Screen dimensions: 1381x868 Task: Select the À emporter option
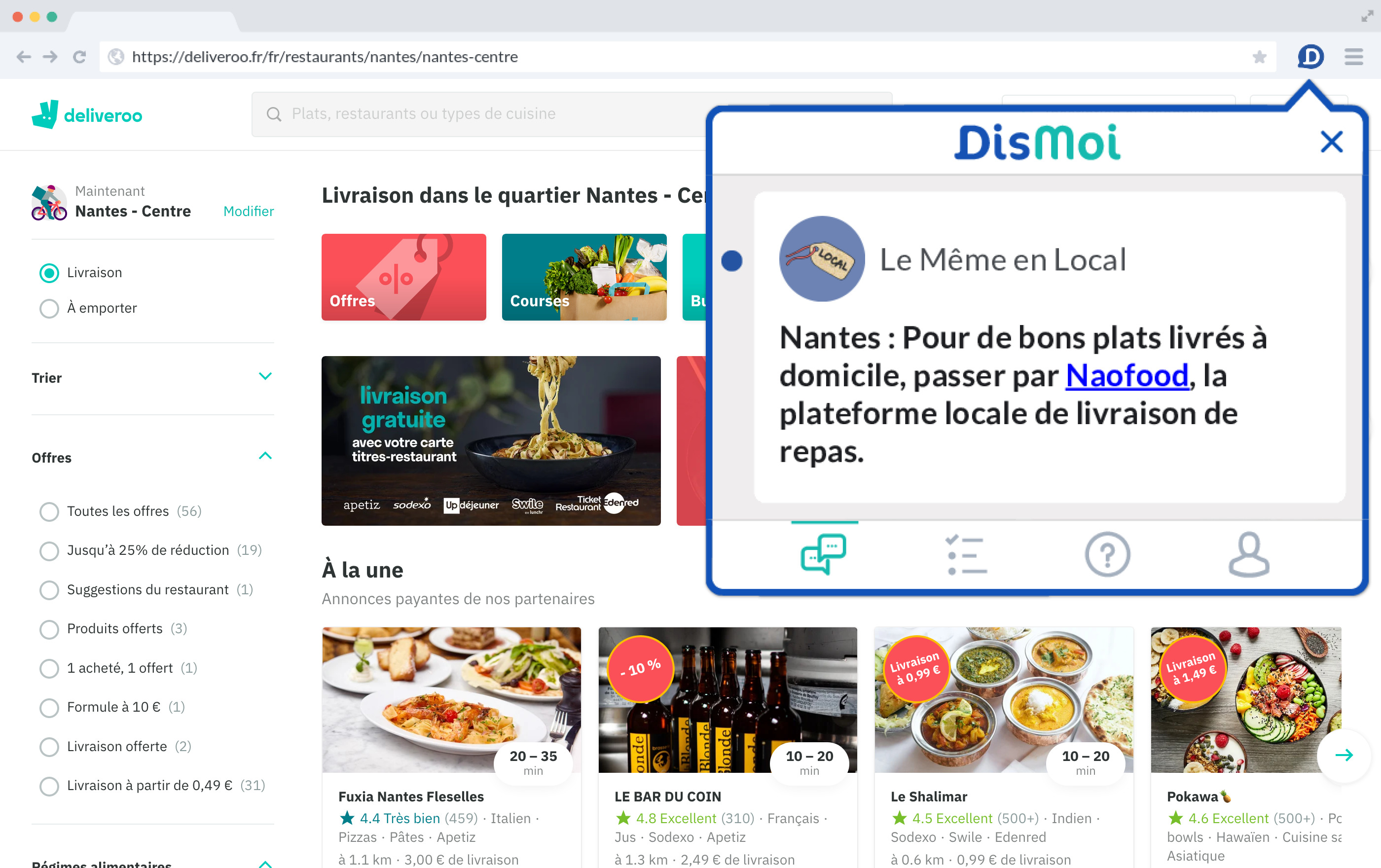tap(49, 308)
